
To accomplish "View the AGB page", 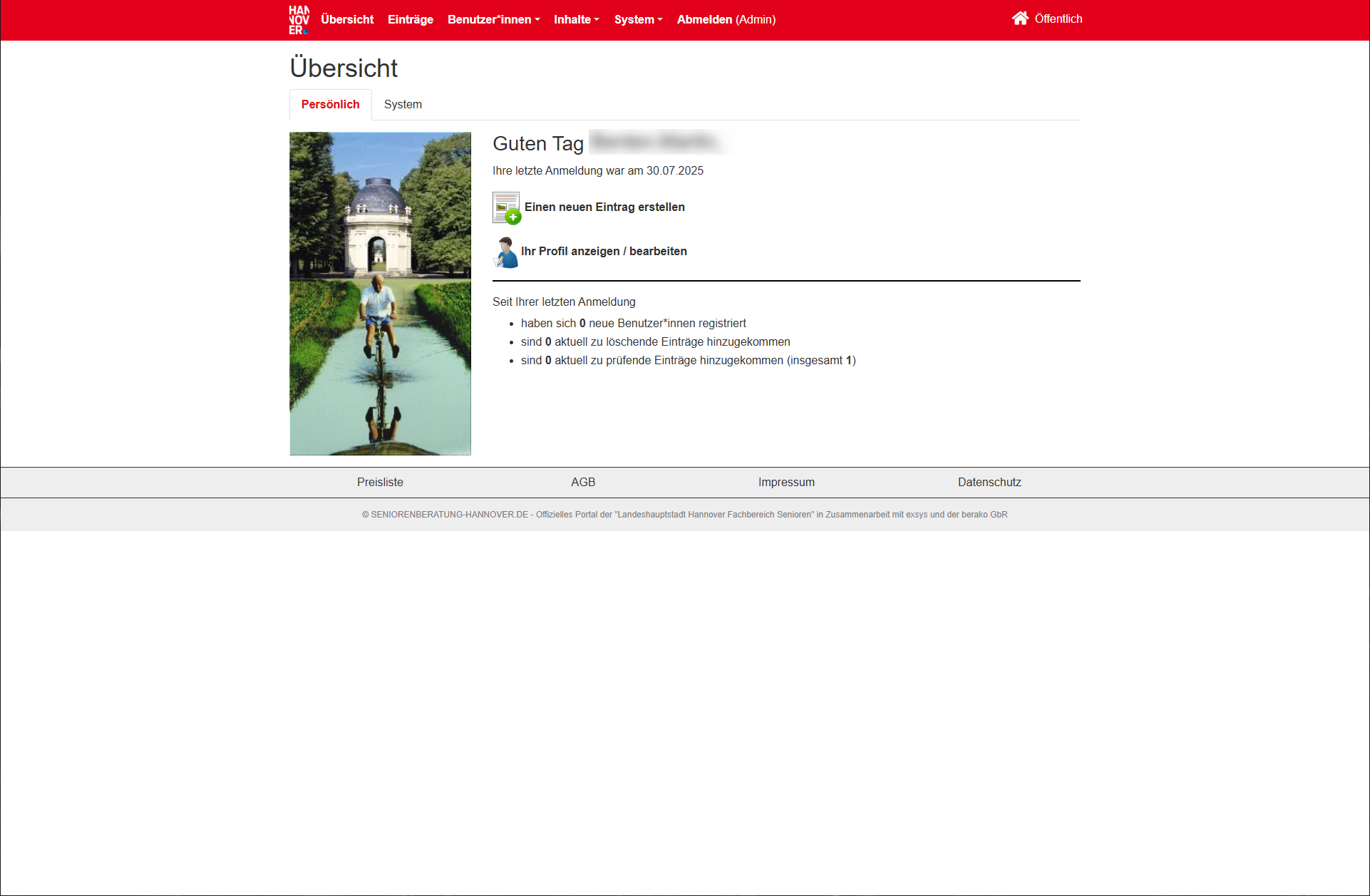I will [x=583, y=482].
